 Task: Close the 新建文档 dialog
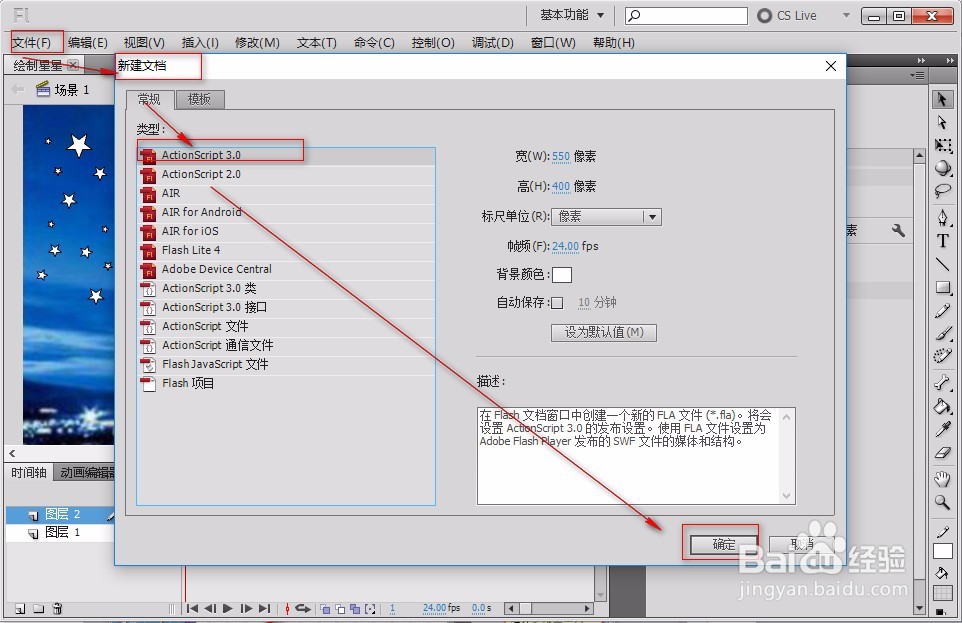831,66
